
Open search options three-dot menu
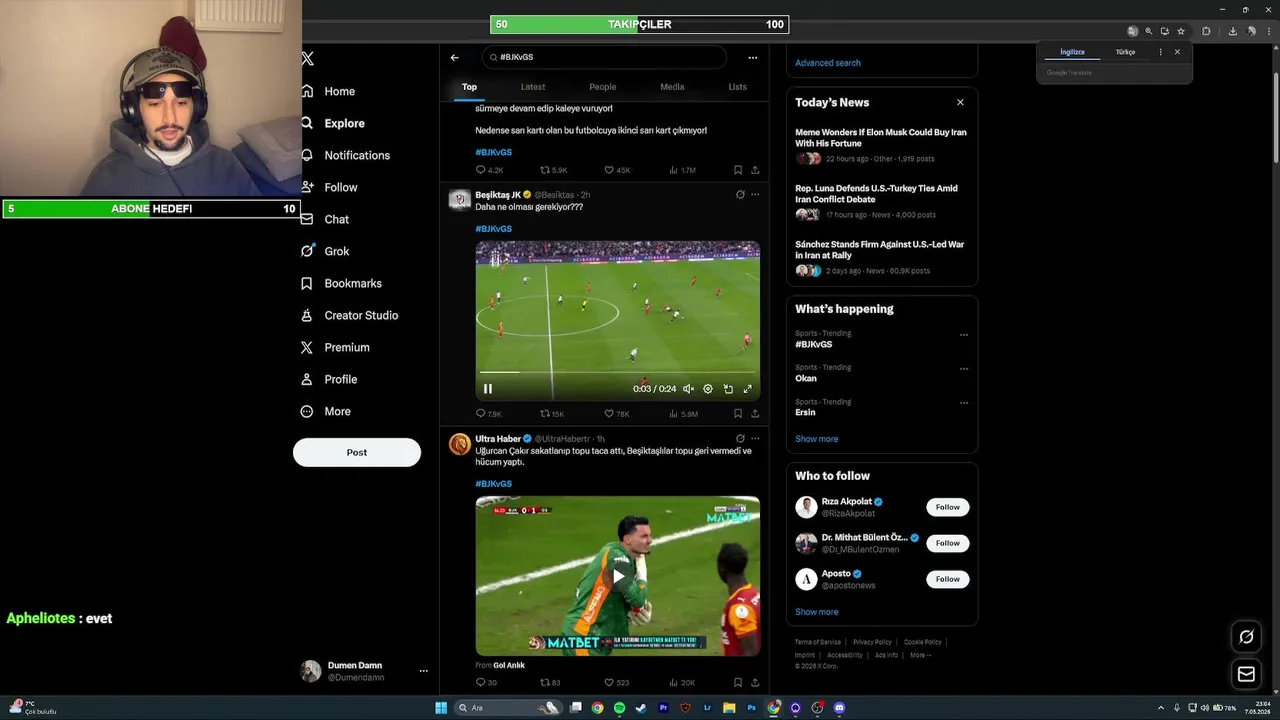[753, 57]
